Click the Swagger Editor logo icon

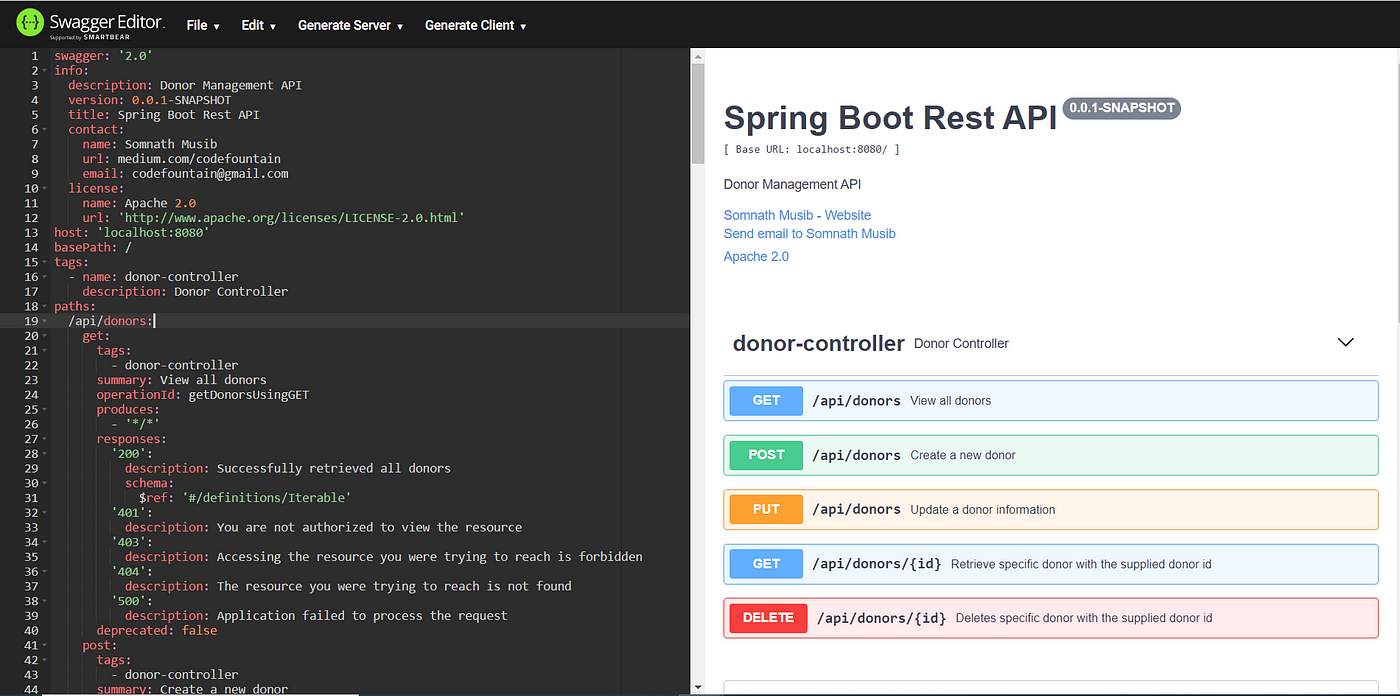pos(30,24)
